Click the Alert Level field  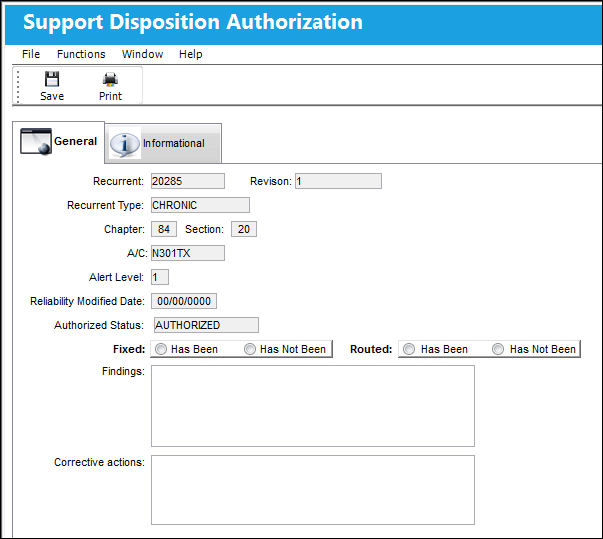point(160,277)
